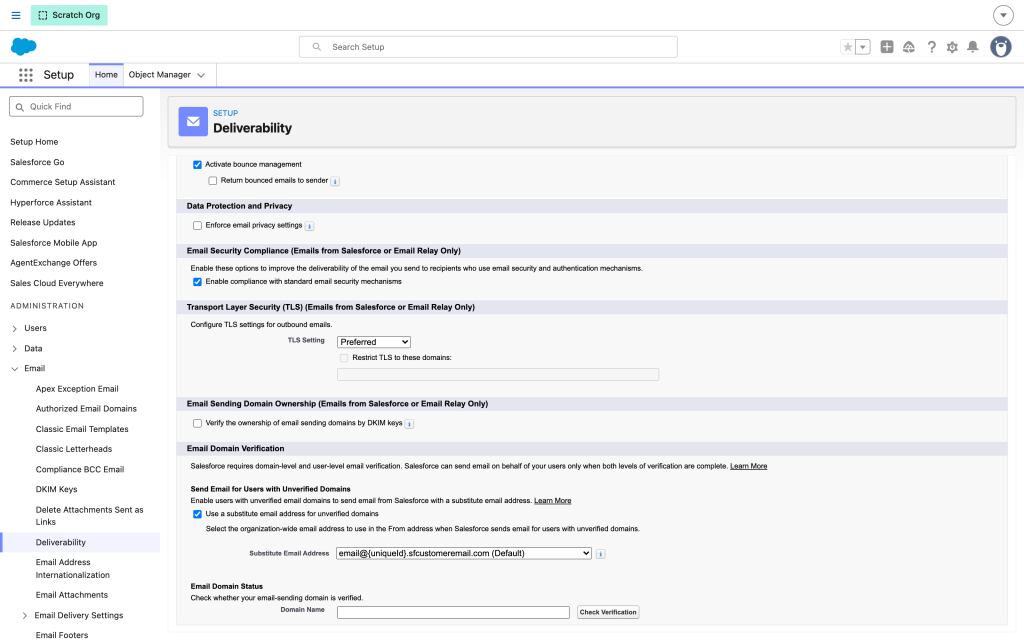This screenshot has height=640, width=1024.
Task: Click Learn More link for domain verification
Action: pyautogui.click(x=748, y=466)
